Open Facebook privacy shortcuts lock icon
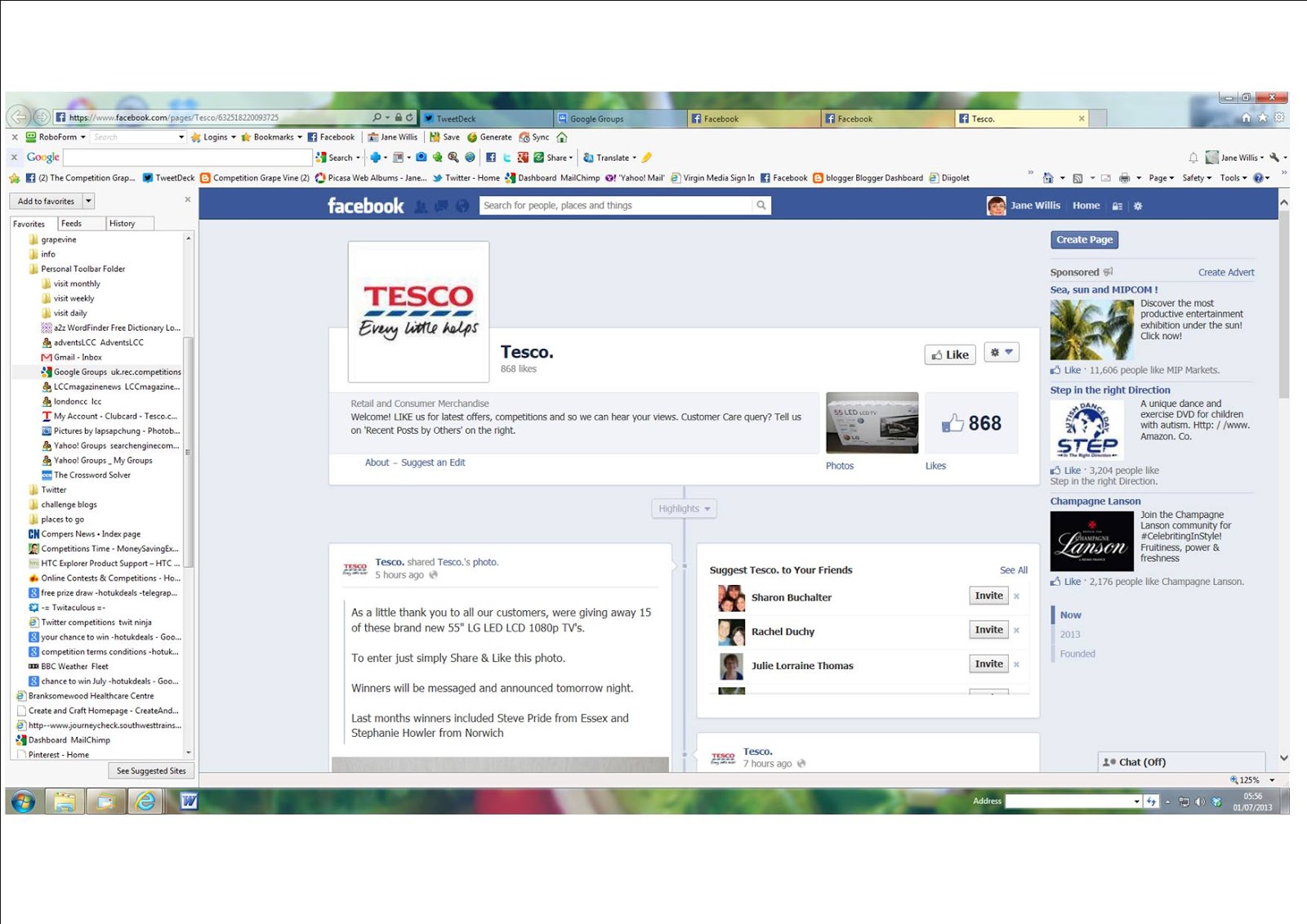This screenshot has height=924, width=1307. coord(1117,206)
